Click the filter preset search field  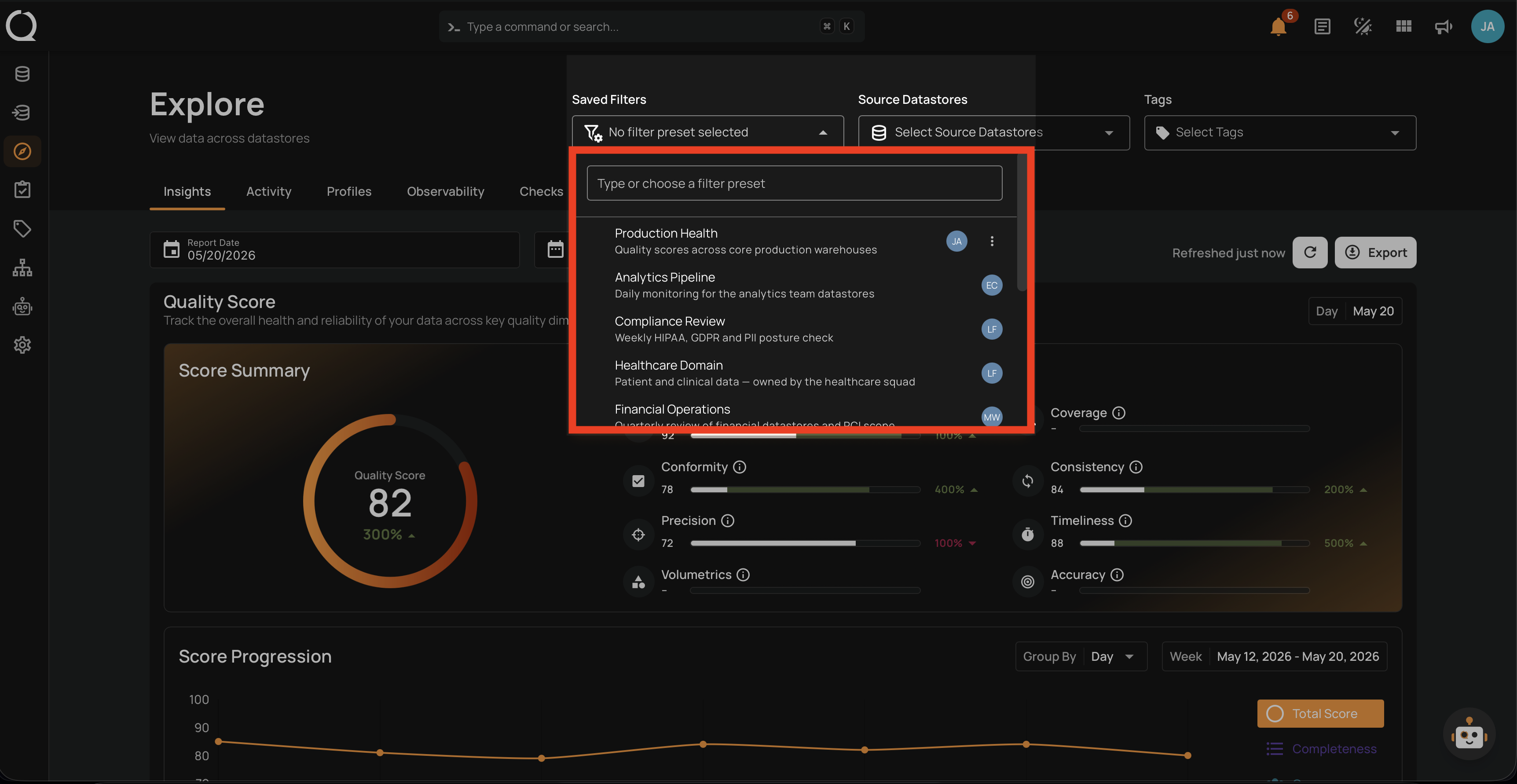coord(794,183)
